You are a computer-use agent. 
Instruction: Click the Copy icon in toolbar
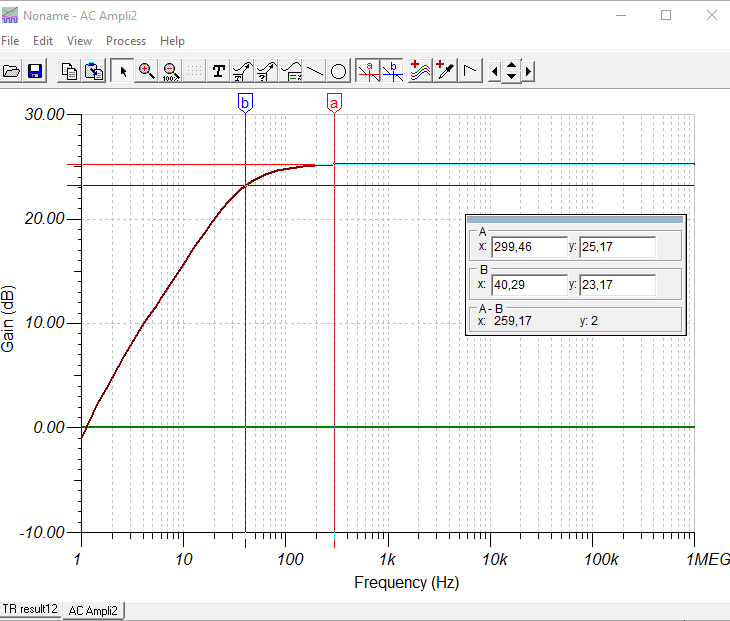(x=69, y=71)
